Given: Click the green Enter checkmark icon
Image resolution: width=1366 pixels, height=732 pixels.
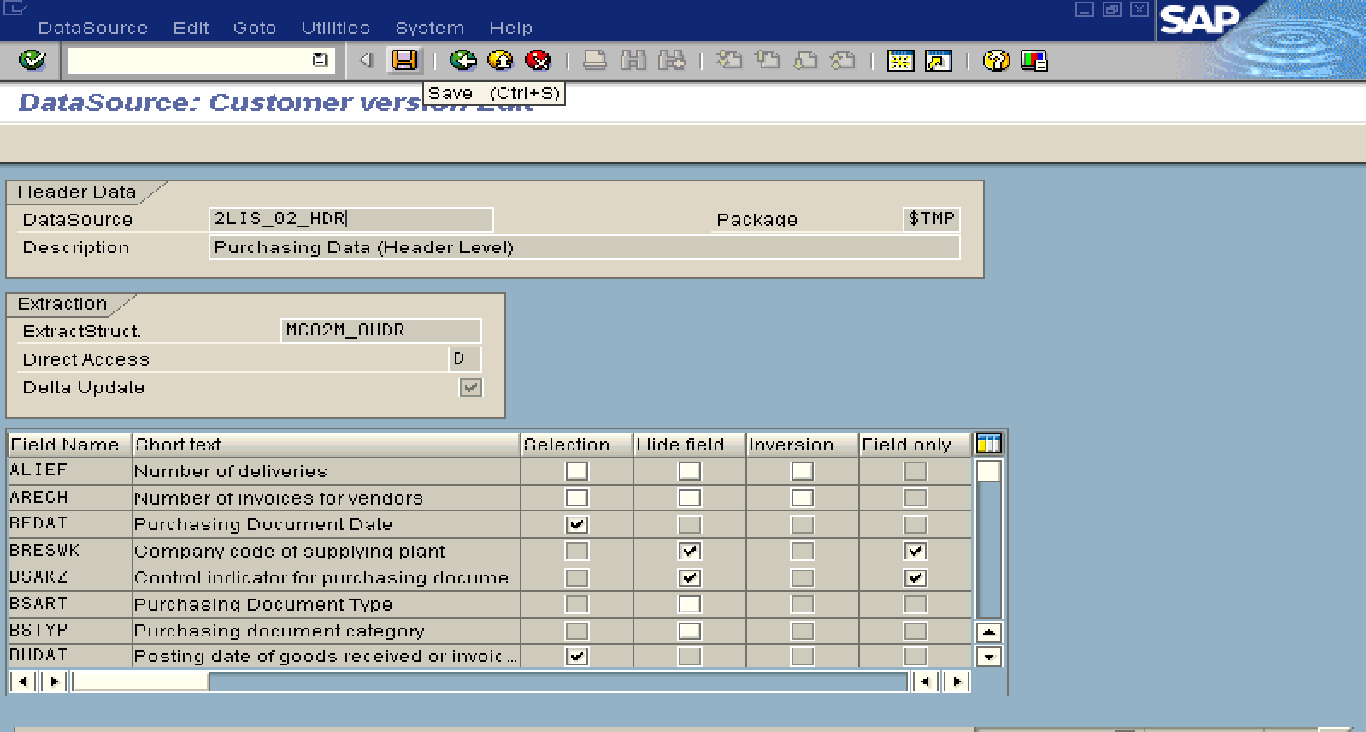Looking at the screenshot, I should [32, 61].
